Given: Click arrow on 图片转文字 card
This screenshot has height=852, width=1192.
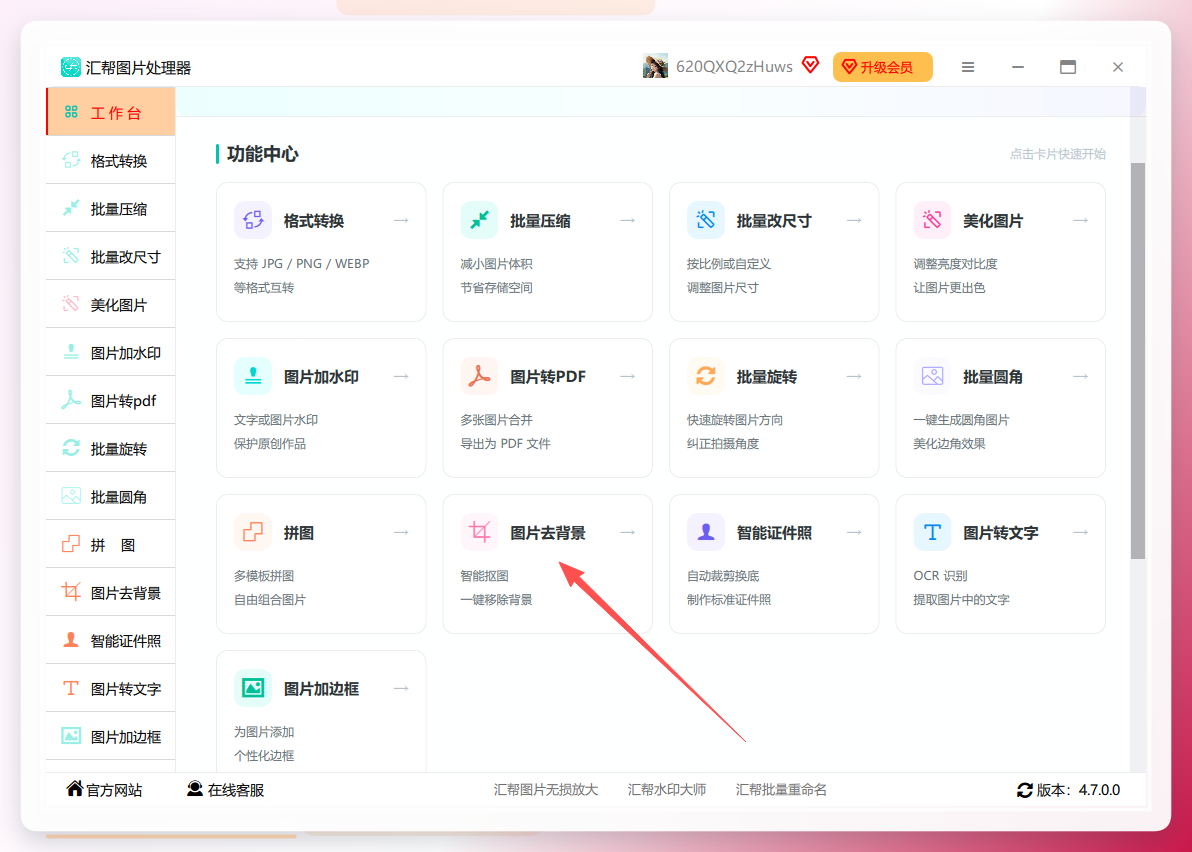Looking at the screenshot, I should (1081, 532).
